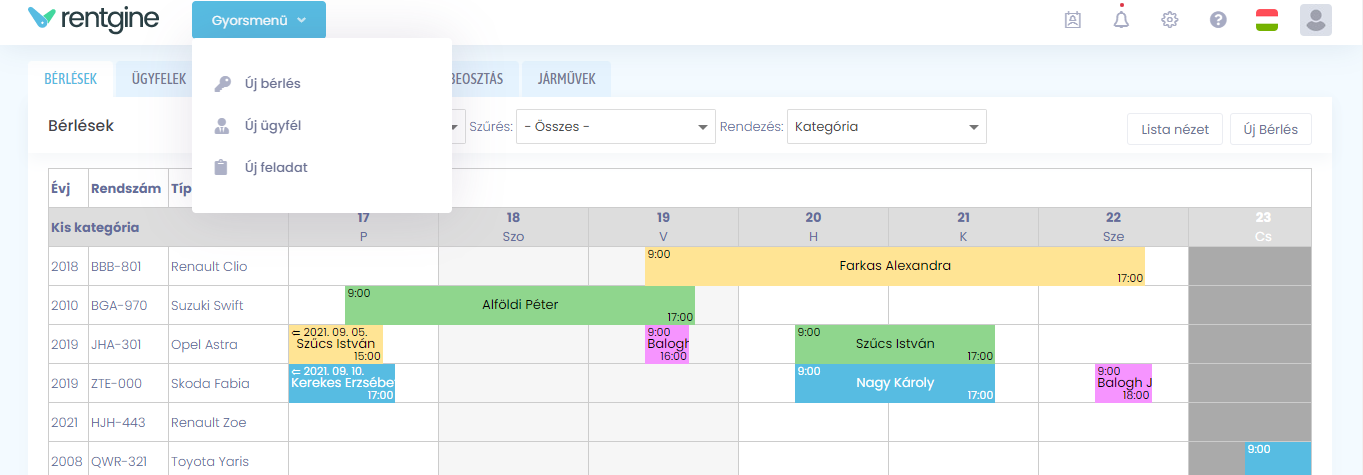The height and width of the screenshot is (475, 1363).
Task: Click the Hungarian flag language icon
Action: (x=1267, y=20)
